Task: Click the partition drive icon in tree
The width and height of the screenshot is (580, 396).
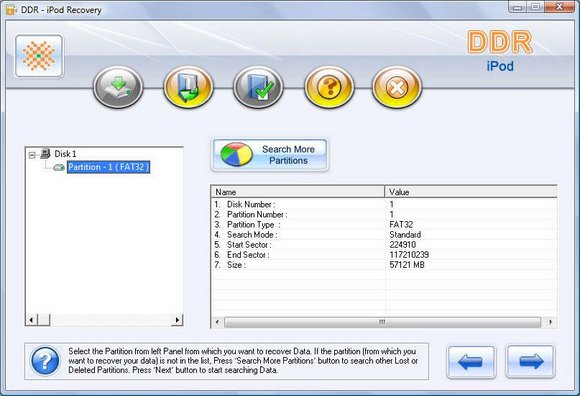Action: 58,167
